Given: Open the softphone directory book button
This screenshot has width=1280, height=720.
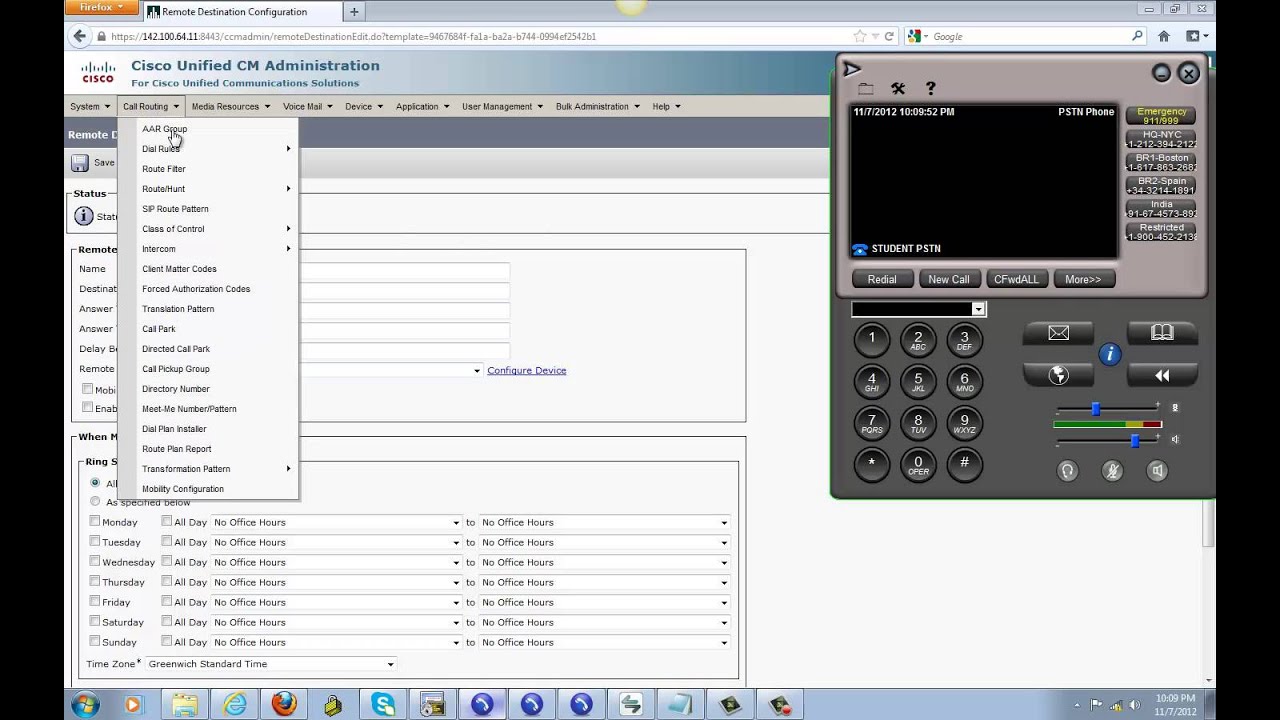Looking at the screenshot, I should [x=1162, y=334].
